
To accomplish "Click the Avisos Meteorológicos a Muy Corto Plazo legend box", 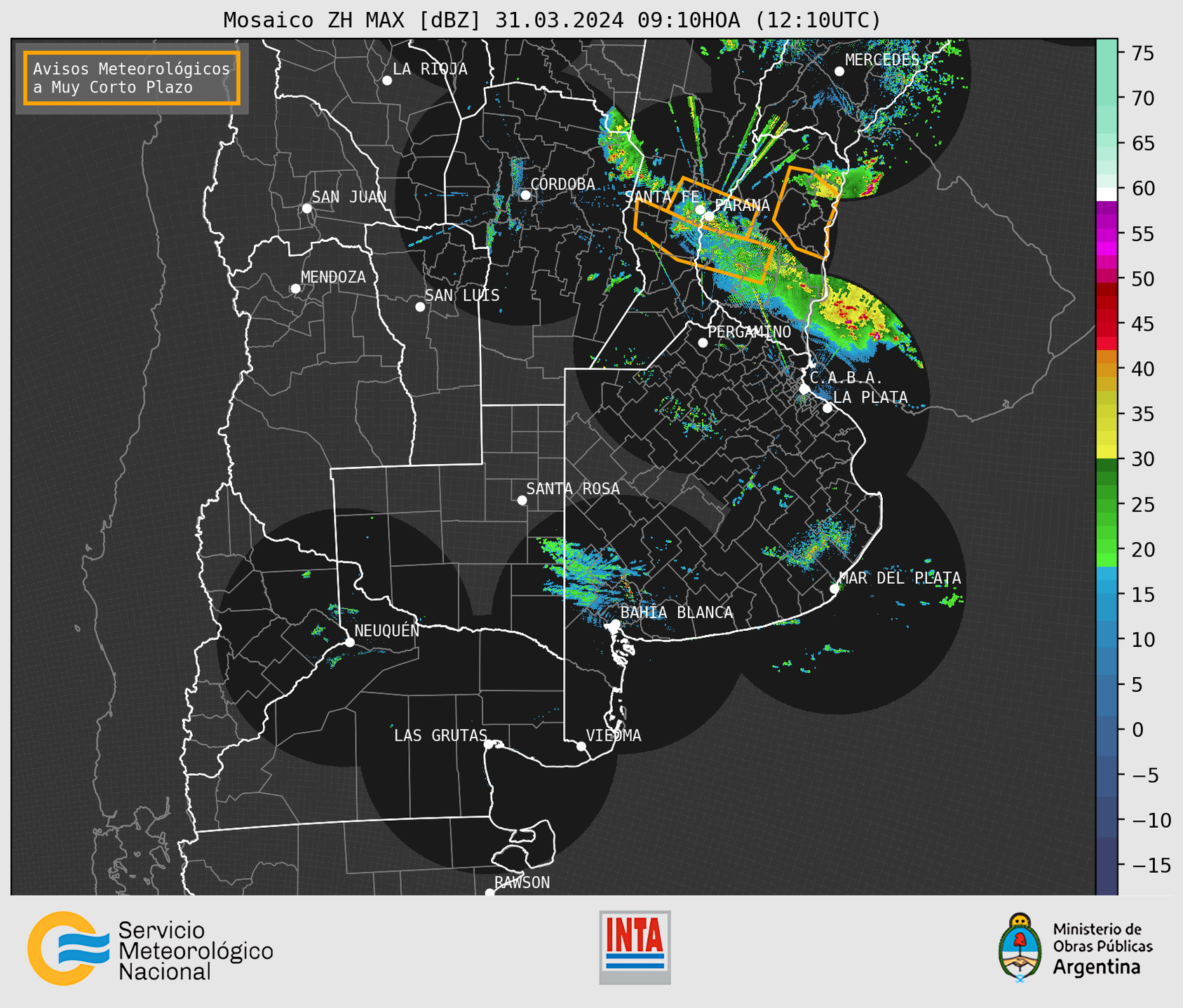I will (x=132, y=78).
